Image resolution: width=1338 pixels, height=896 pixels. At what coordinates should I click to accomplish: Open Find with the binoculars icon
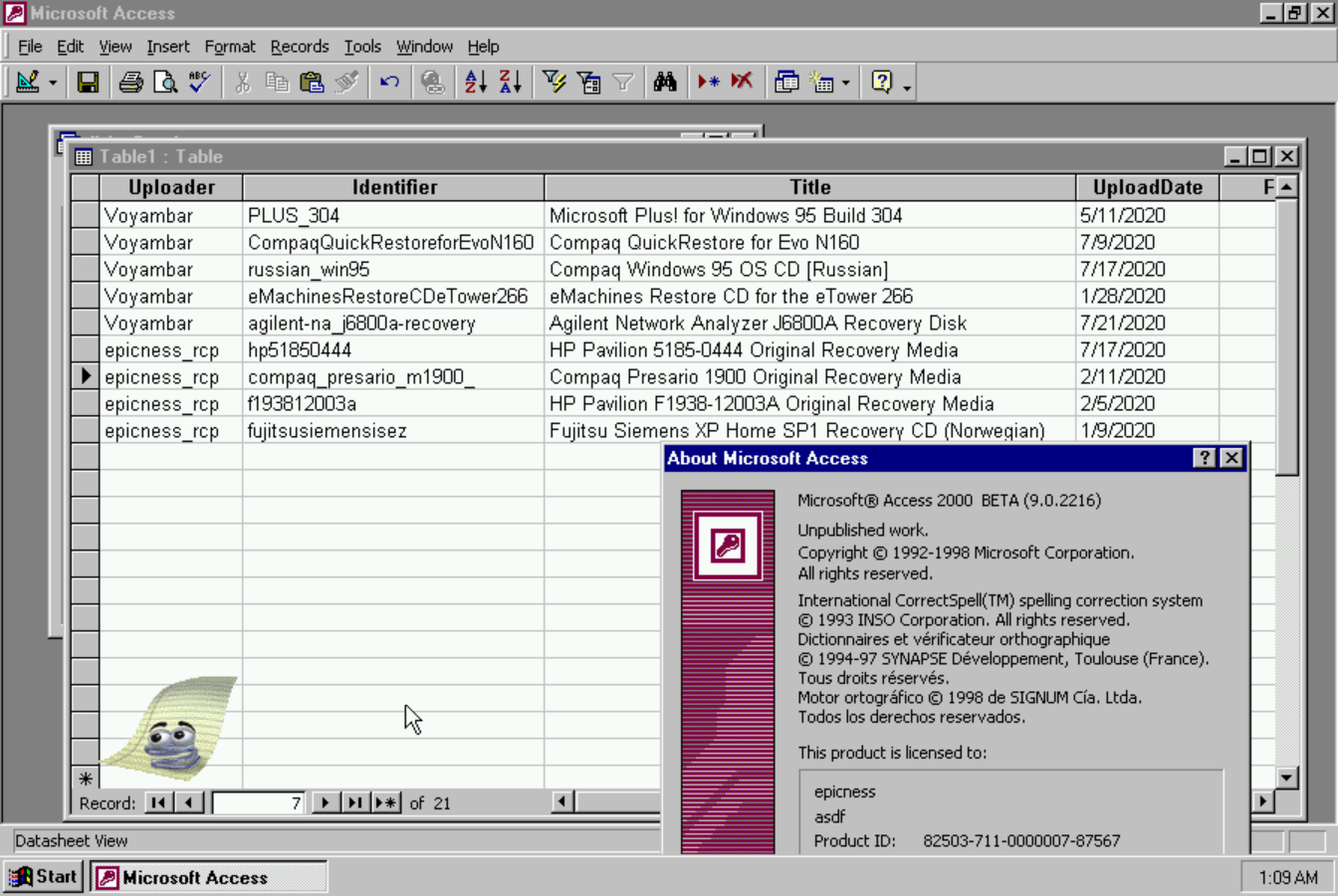[665, 82]
